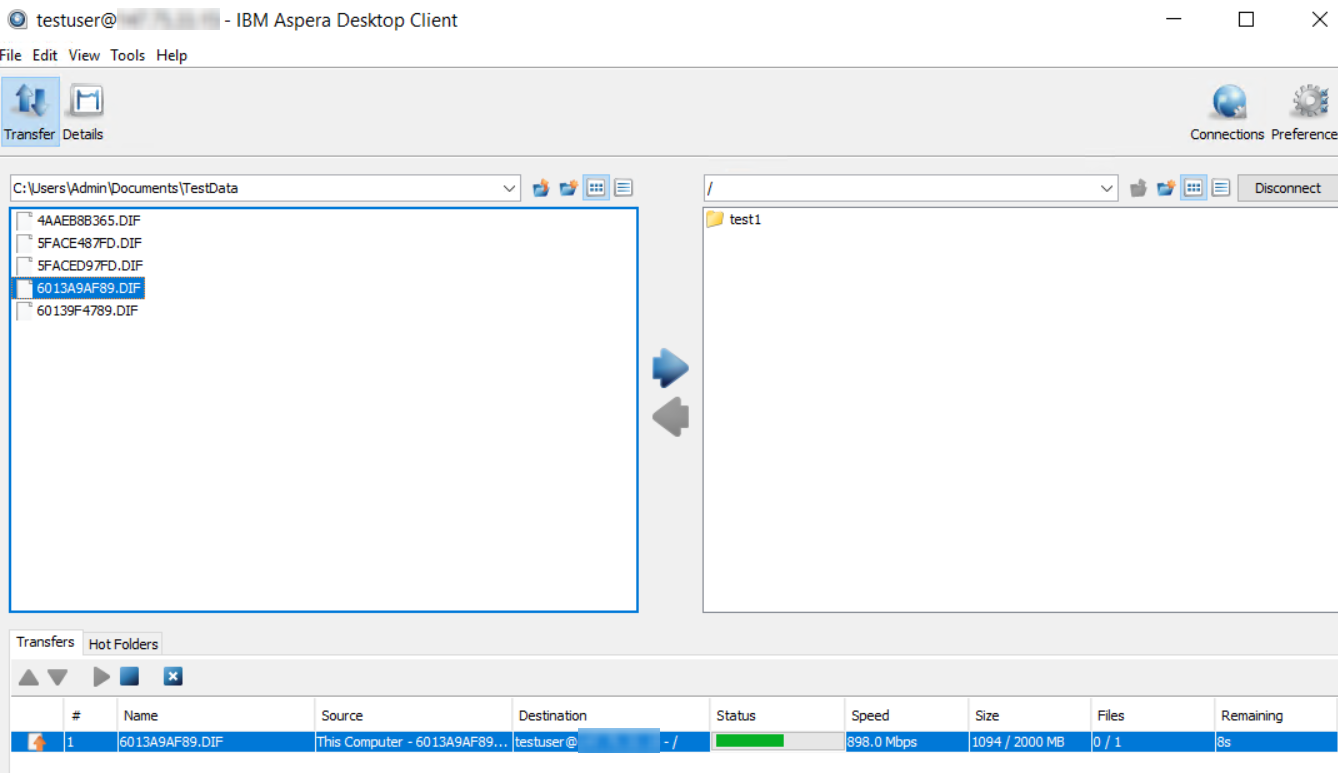Open the Edit menu
1338x773 pixels.
[45, 55]
